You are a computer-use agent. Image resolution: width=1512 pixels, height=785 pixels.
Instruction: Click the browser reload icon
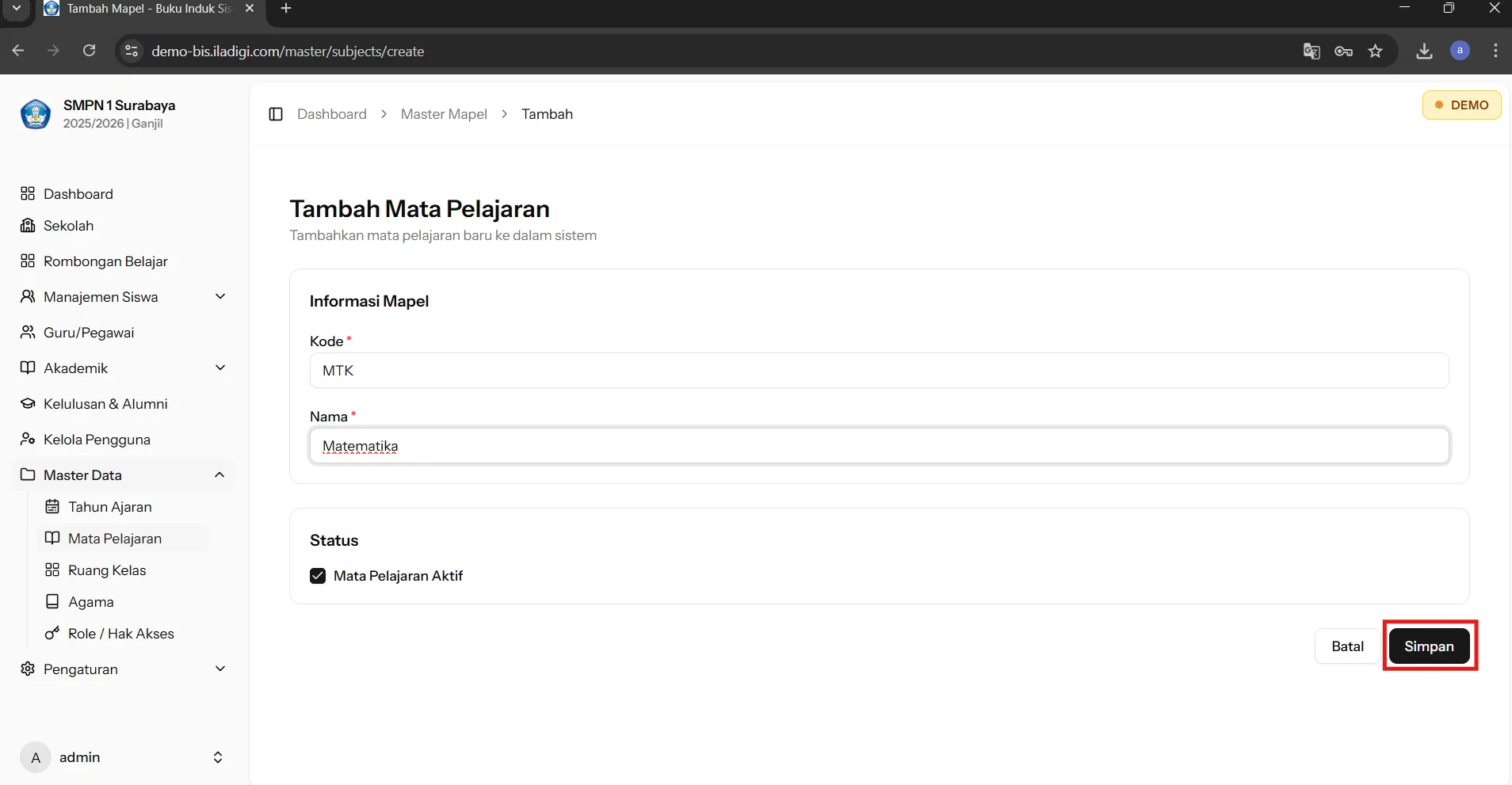pos(90,51)
